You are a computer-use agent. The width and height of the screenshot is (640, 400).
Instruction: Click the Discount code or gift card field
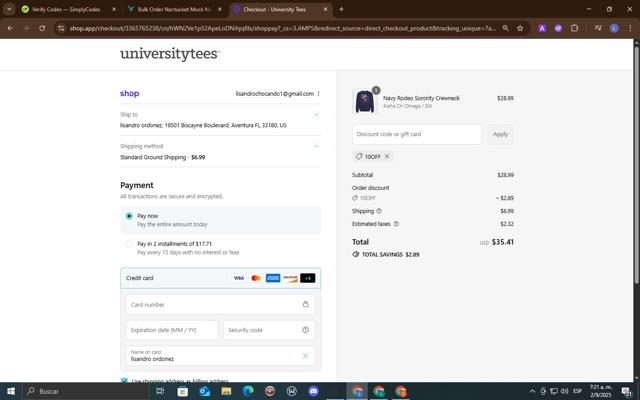pos(417,134)
